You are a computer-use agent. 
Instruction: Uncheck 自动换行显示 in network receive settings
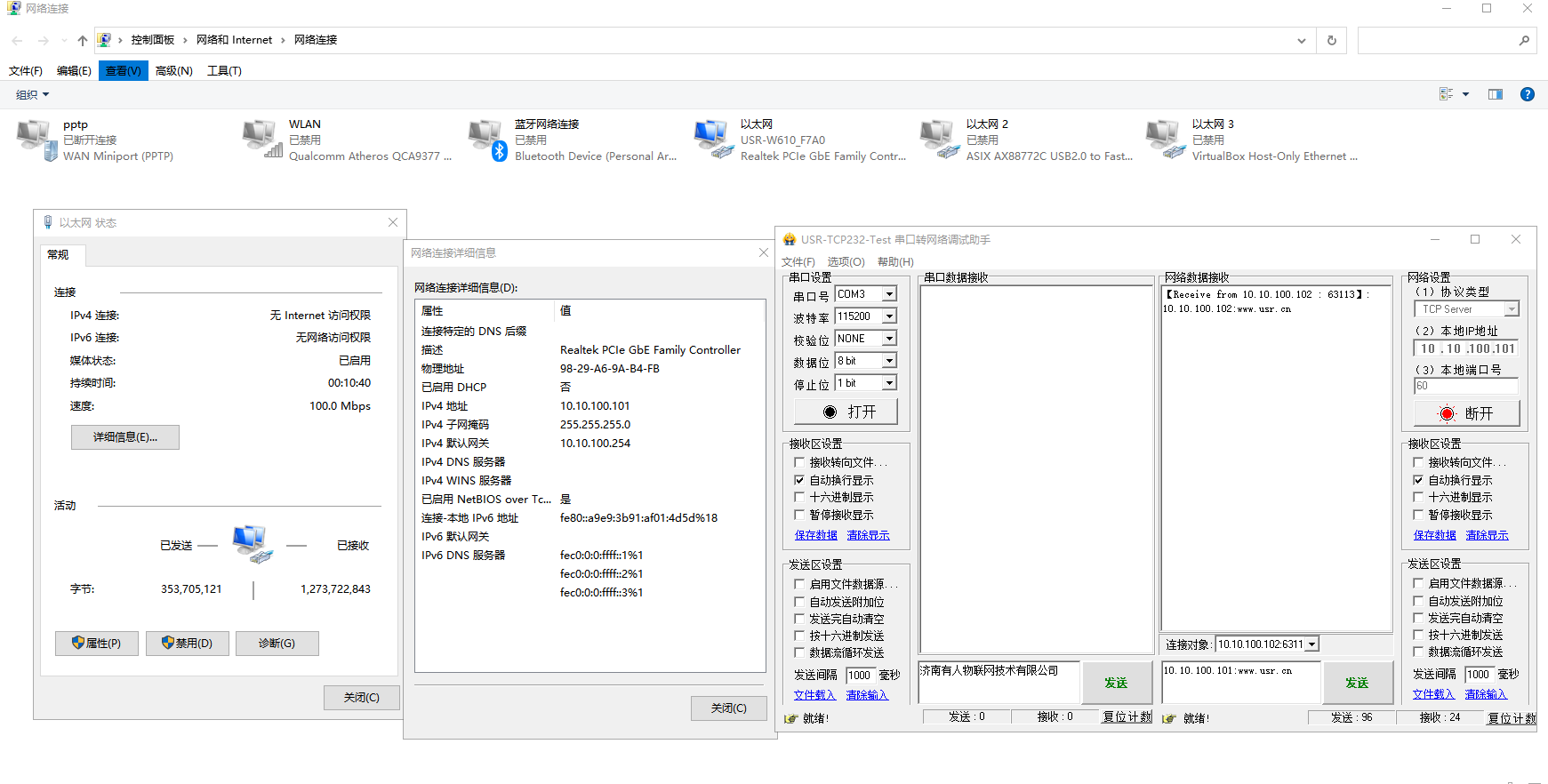click(1418, 480)
